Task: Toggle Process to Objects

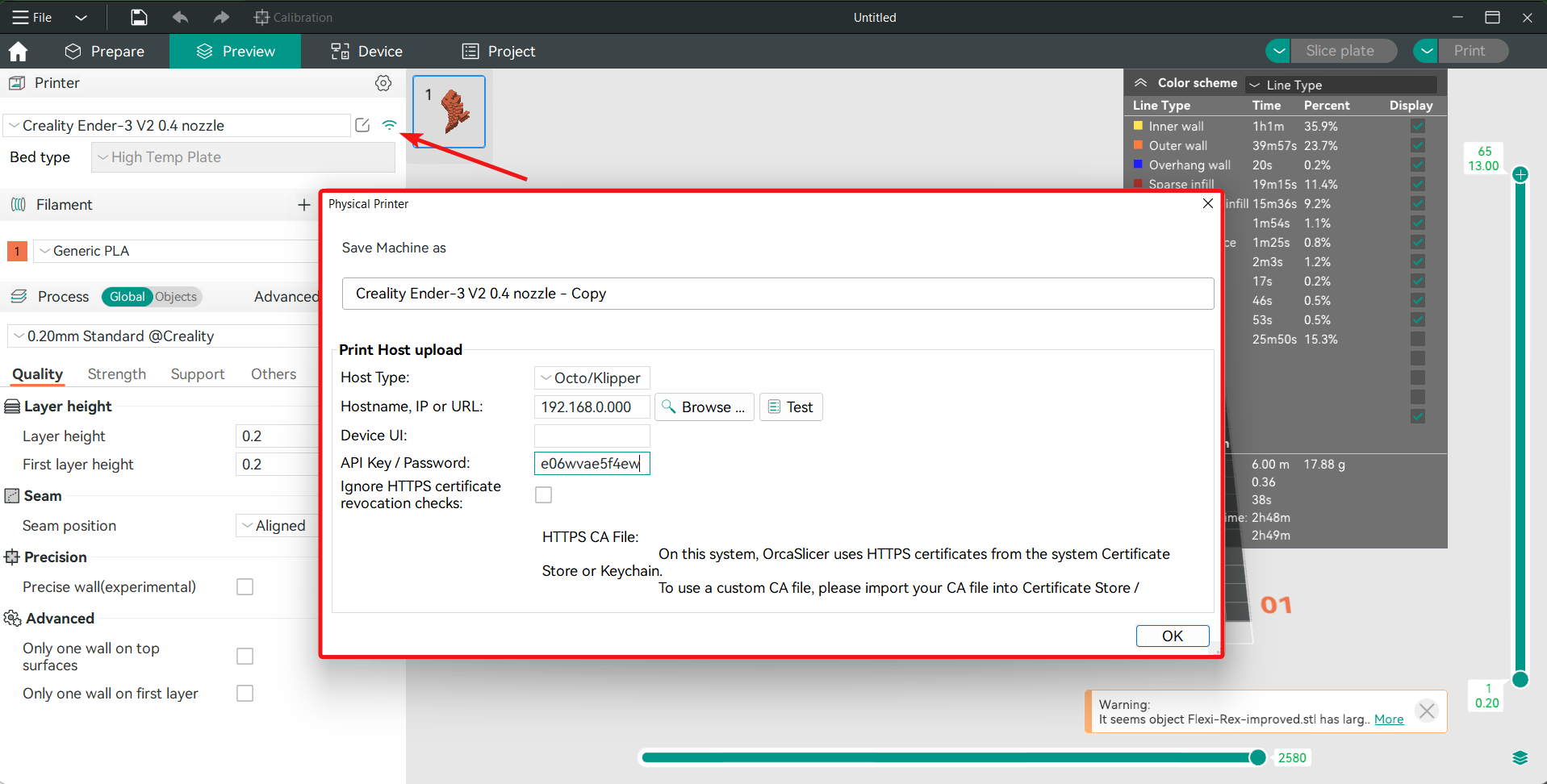Action: tap(176, 297)
